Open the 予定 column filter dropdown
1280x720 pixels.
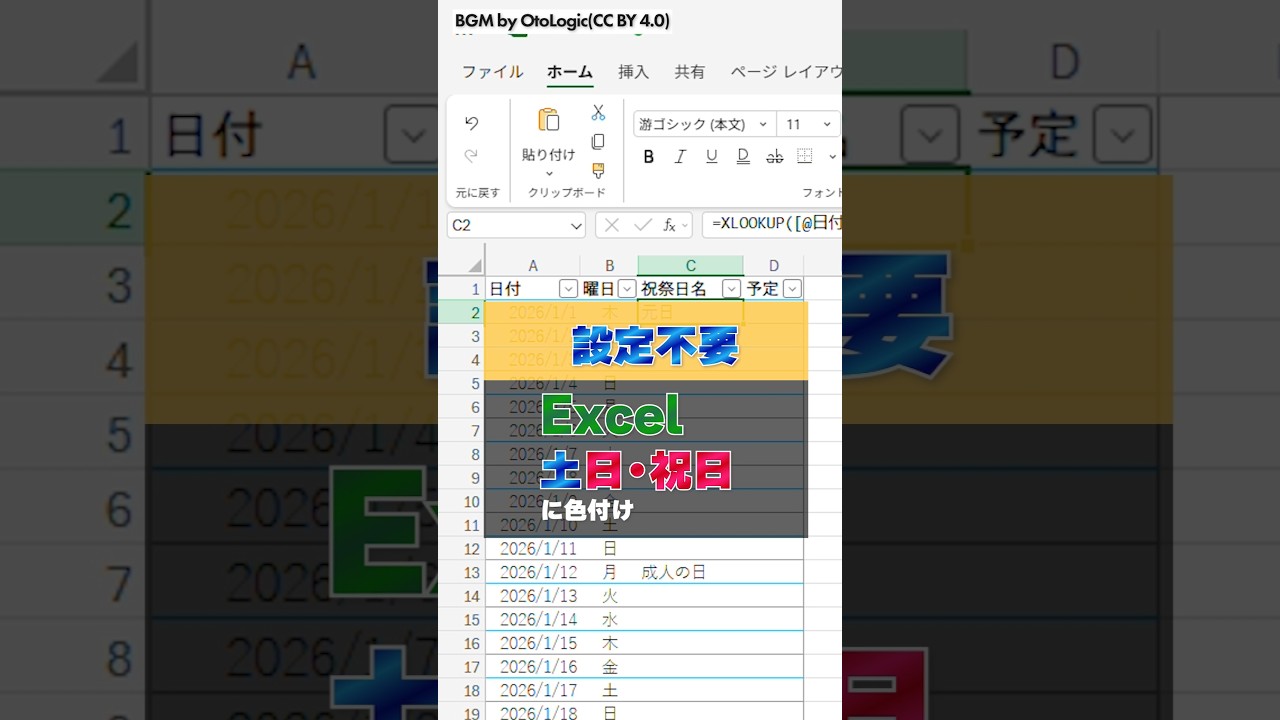click(792, 289)
